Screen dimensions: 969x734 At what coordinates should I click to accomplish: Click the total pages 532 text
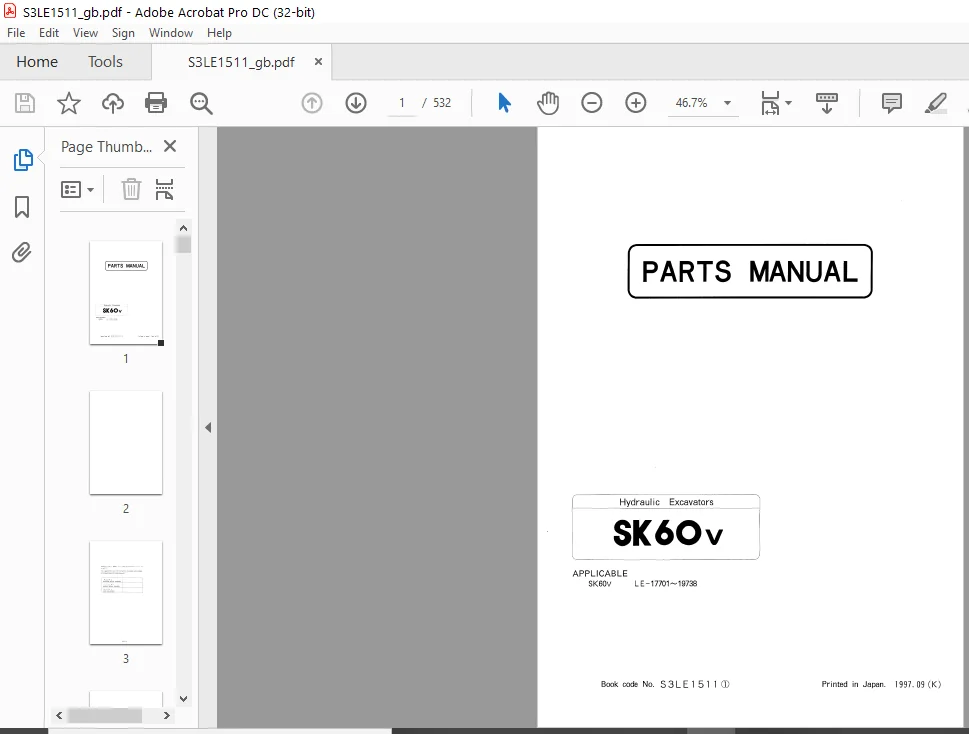[x=442, y=103]
